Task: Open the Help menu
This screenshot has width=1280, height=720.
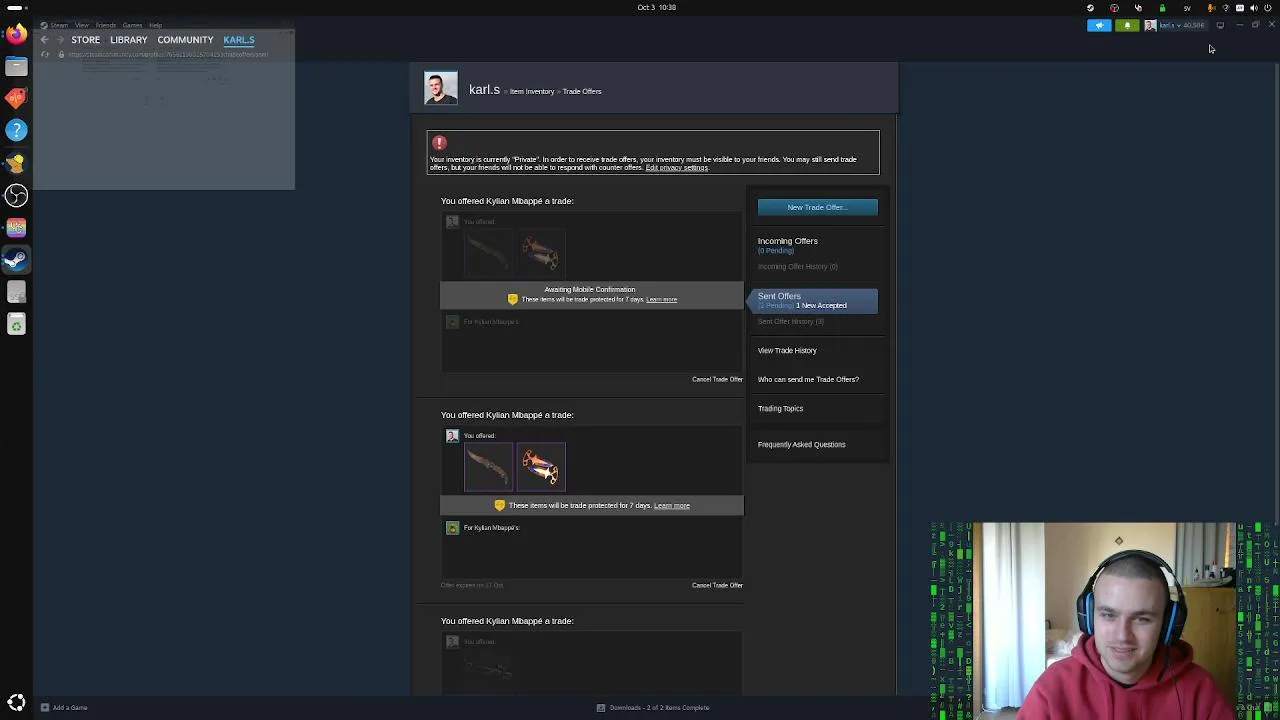Action: (155, 25)
